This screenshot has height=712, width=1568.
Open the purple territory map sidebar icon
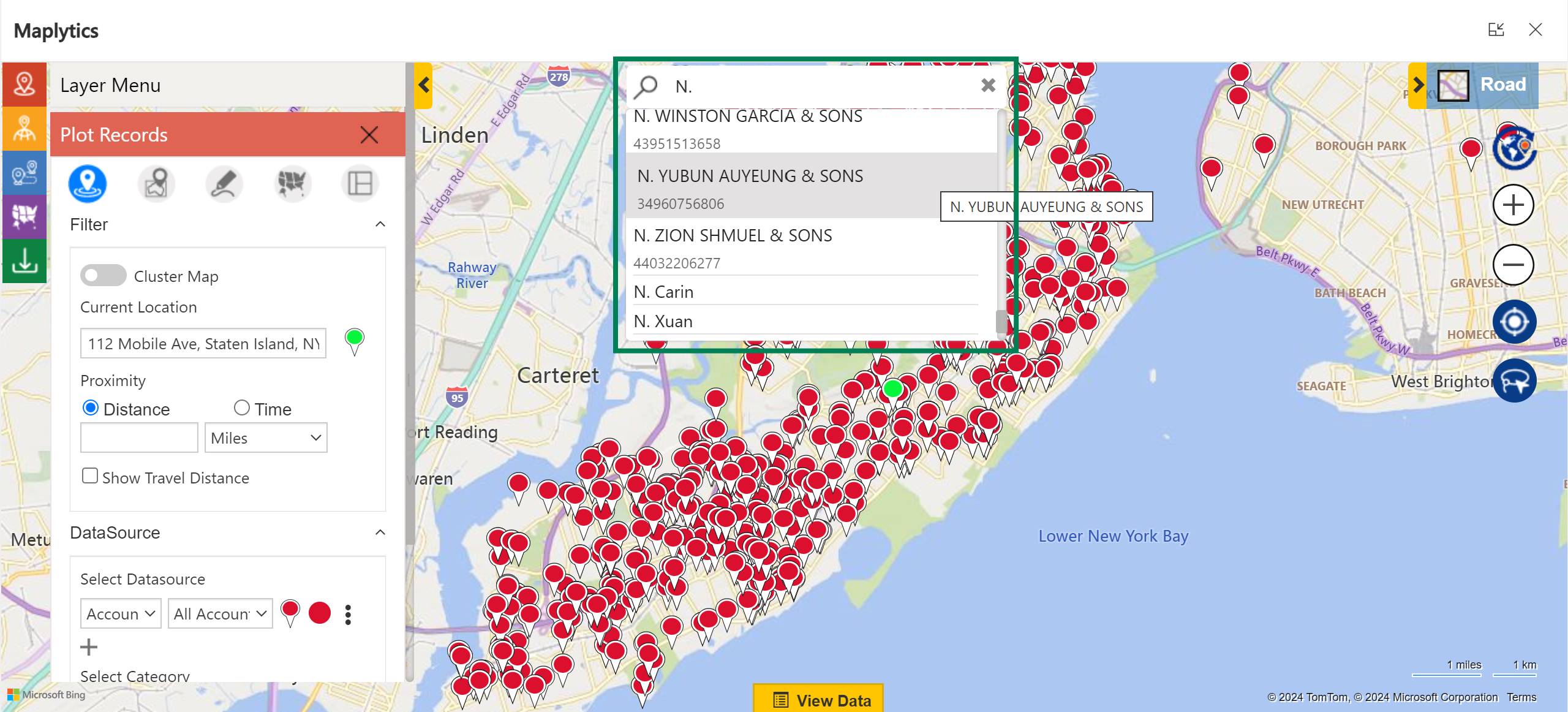click(24, 216)
